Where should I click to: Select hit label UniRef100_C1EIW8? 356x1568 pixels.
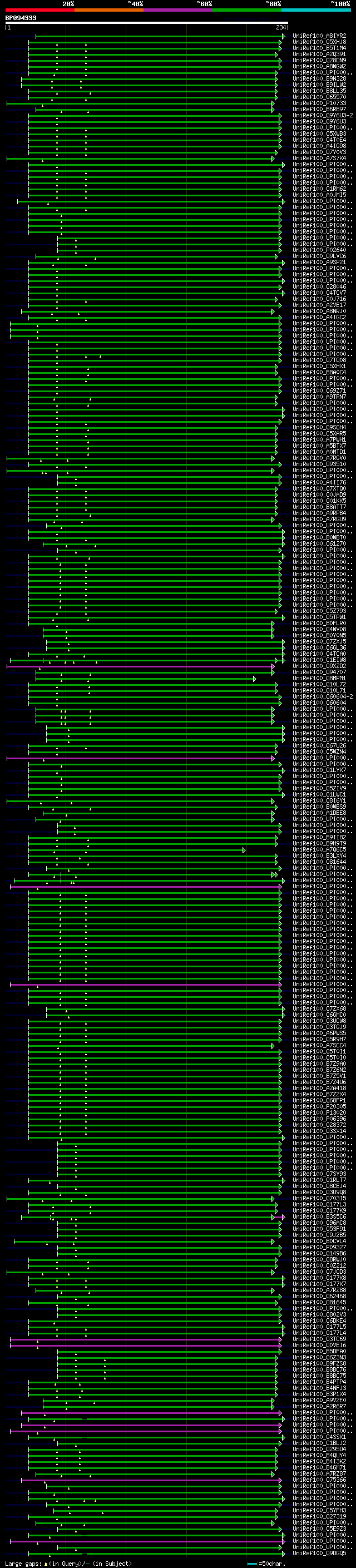tap(319, 660)
